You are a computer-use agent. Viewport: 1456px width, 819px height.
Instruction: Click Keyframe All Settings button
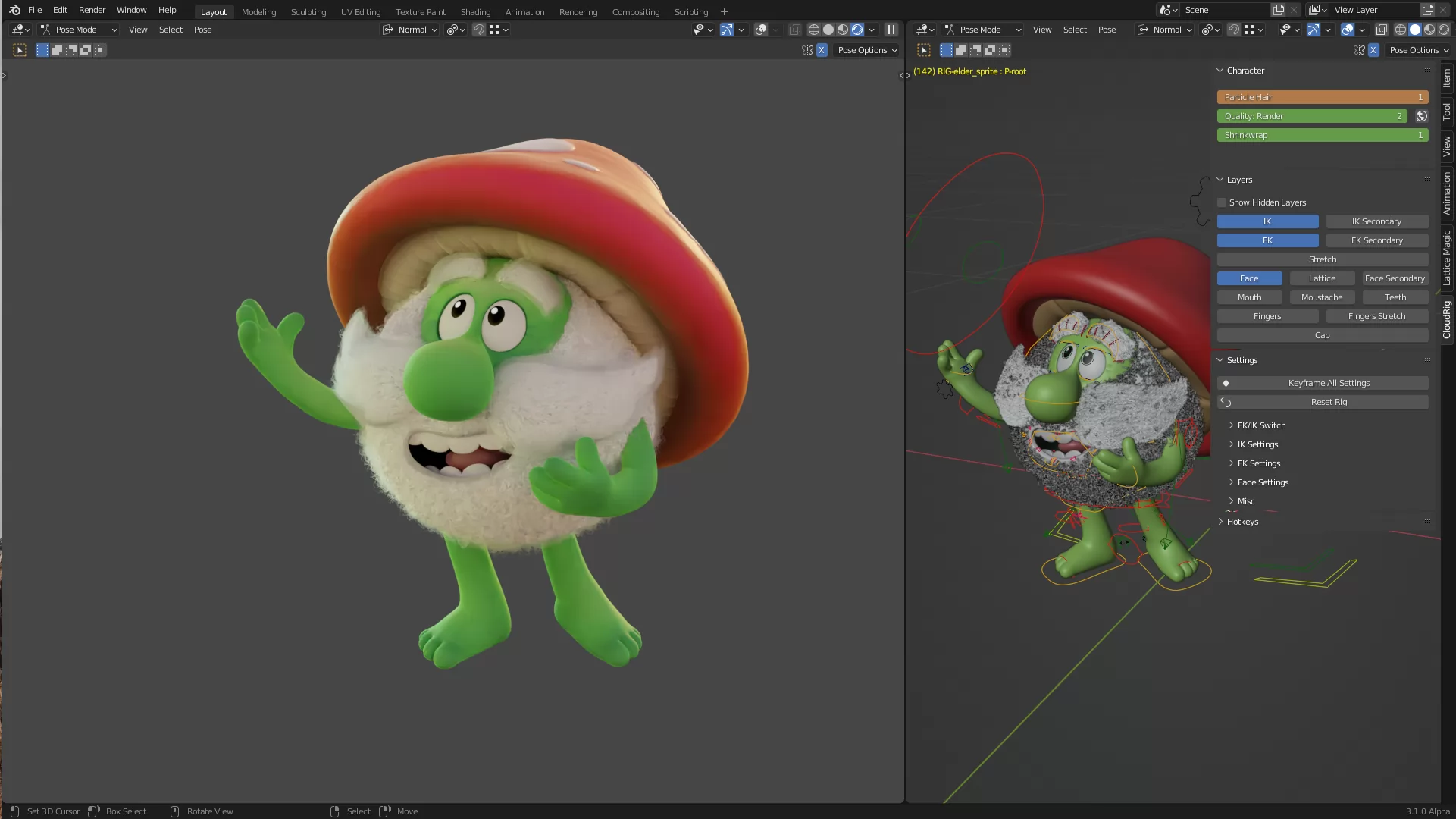[1328, 383]
